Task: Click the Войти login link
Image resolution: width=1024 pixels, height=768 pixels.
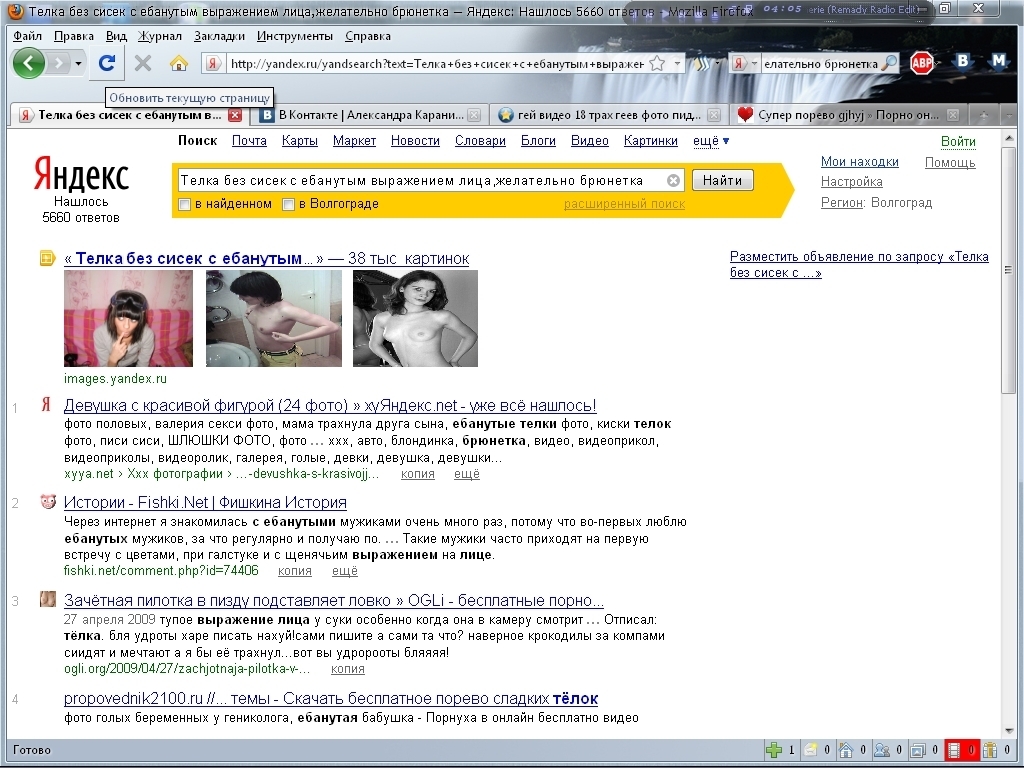Action: 958,142
